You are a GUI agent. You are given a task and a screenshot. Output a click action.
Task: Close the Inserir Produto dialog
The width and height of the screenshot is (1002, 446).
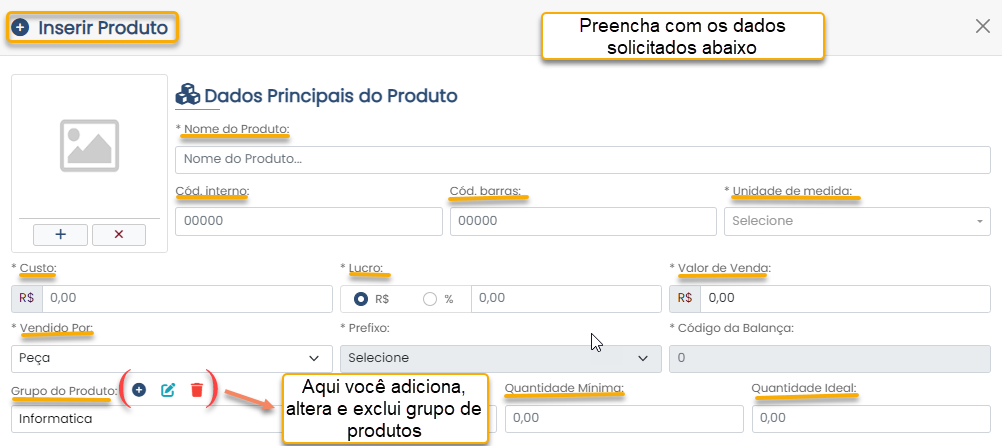[982, 26]
